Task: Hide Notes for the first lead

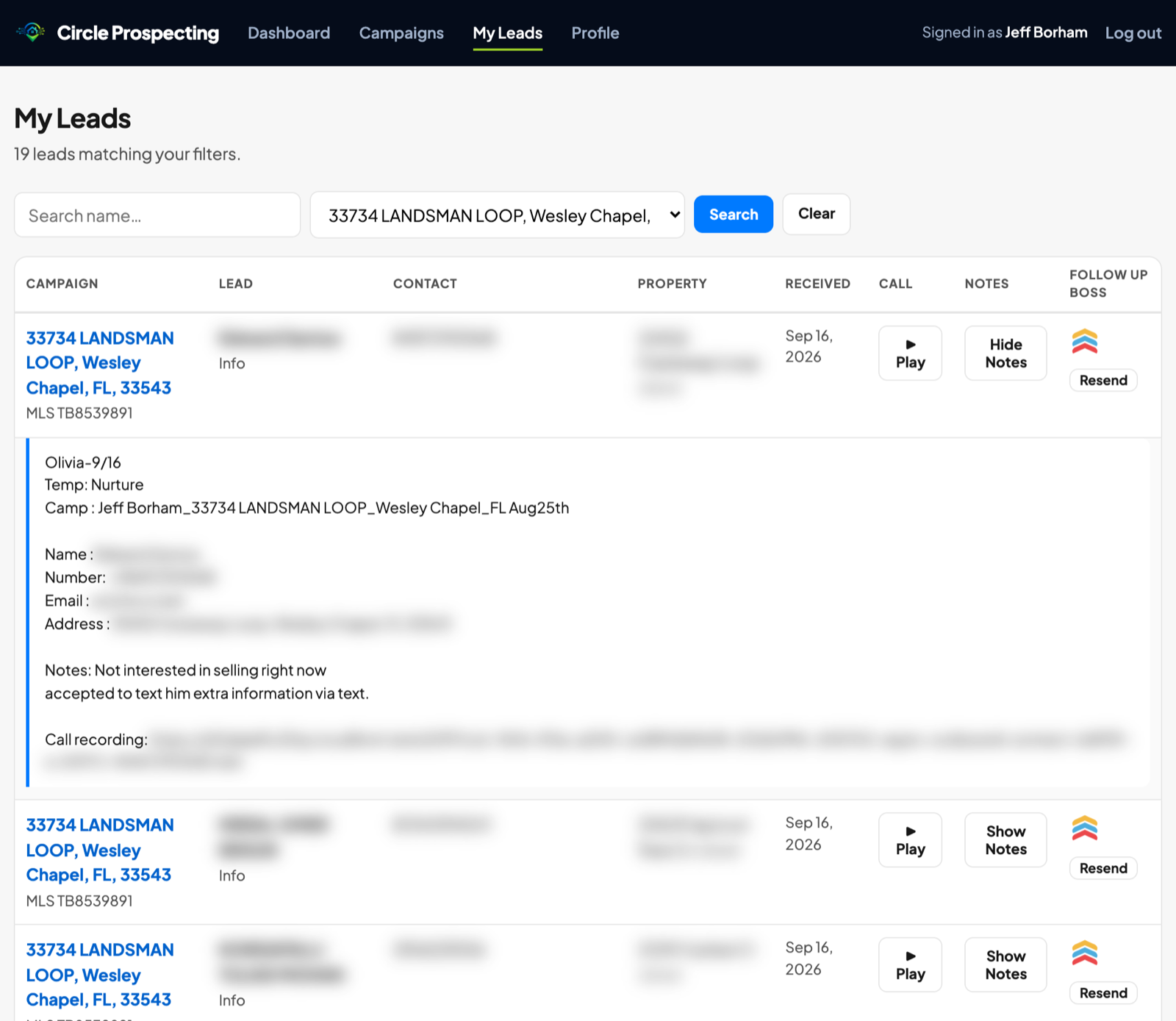Action: [x=1005, y=353]
